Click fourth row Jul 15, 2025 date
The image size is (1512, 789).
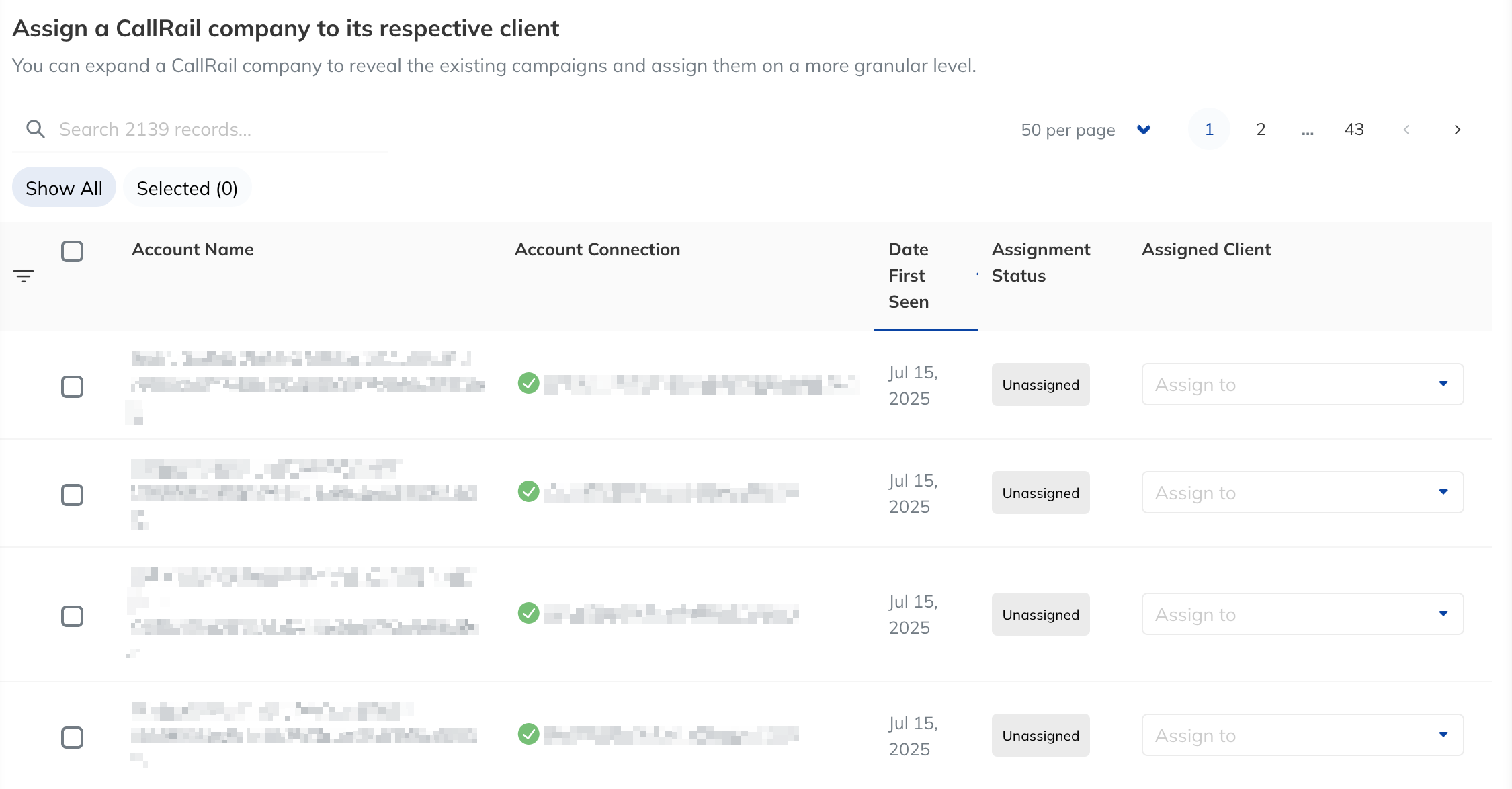[913, 736]
